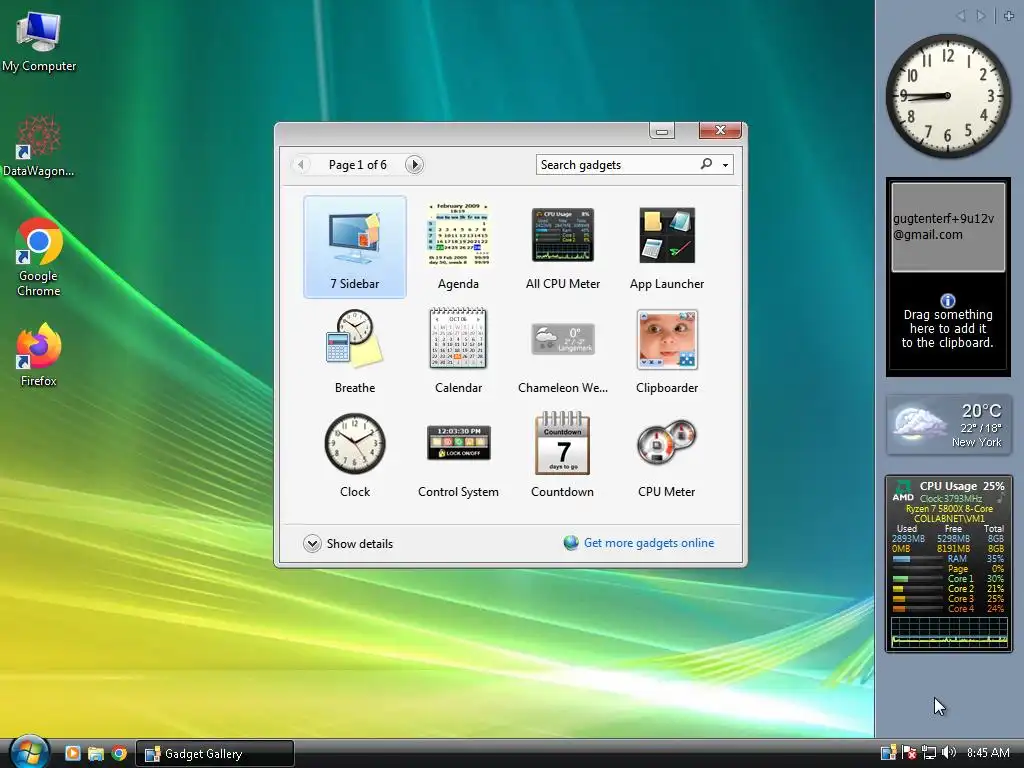Click the clipboarder info icon
The image size is (1024, 768).
pyautogui.click(x=948, y=300)
